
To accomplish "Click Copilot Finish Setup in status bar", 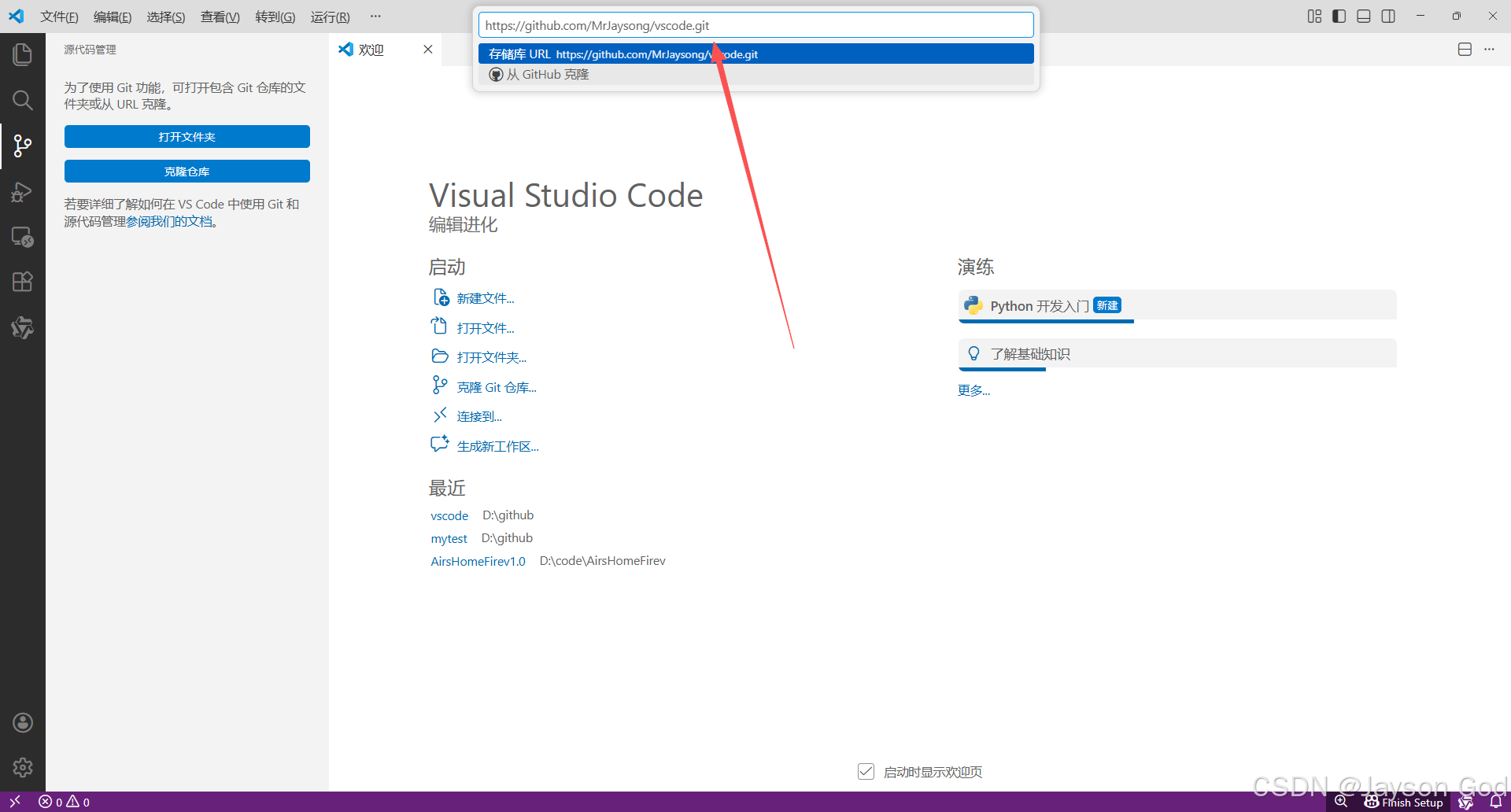I will point(1403,802).
